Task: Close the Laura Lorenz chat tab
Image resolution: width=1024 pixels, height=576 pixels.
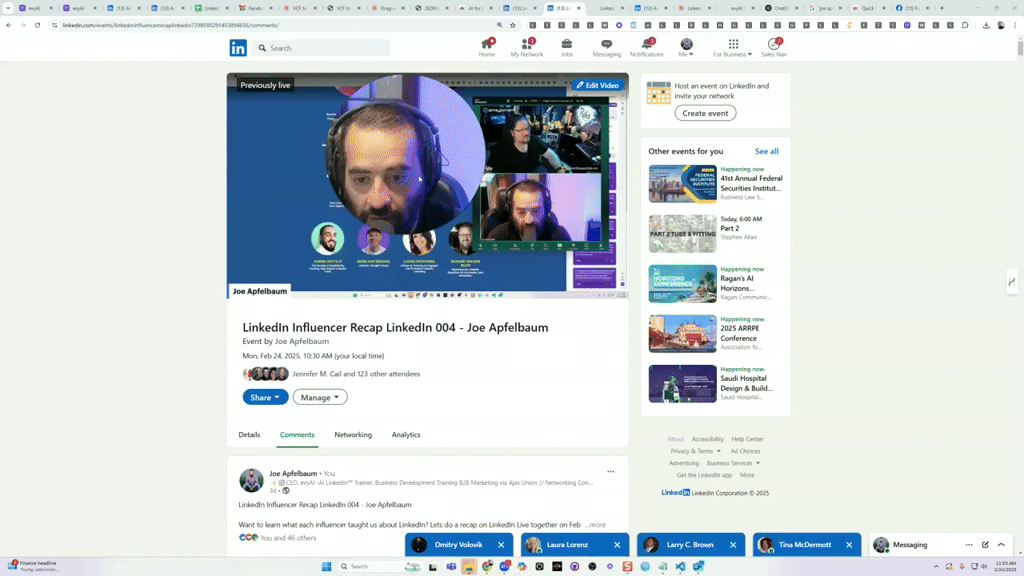Action: tap(617, 545)
